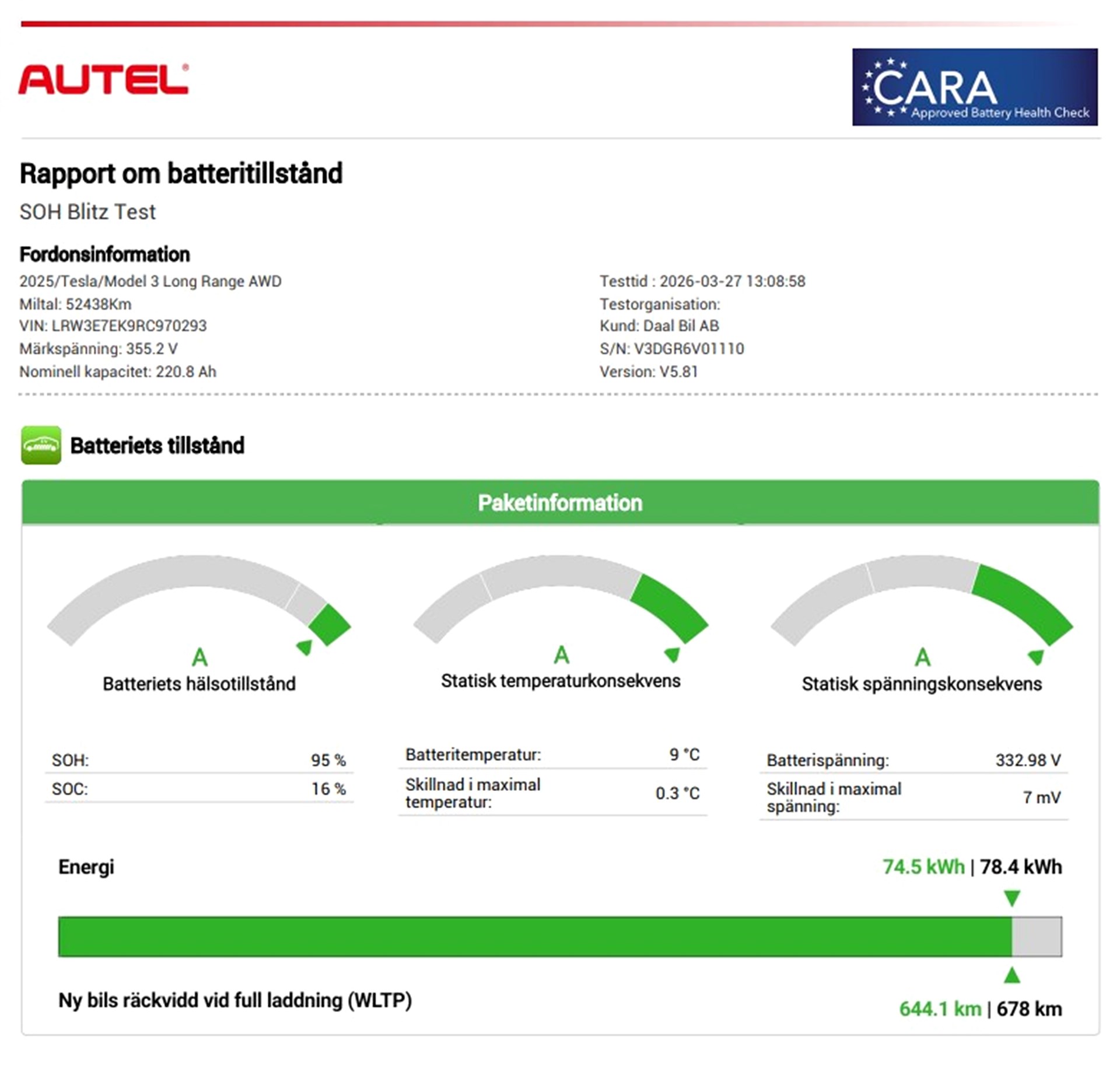Click the Kund: Daal Bil AB text
This screenshot has height=1065, width=1120.
click(x=659, y=325)
